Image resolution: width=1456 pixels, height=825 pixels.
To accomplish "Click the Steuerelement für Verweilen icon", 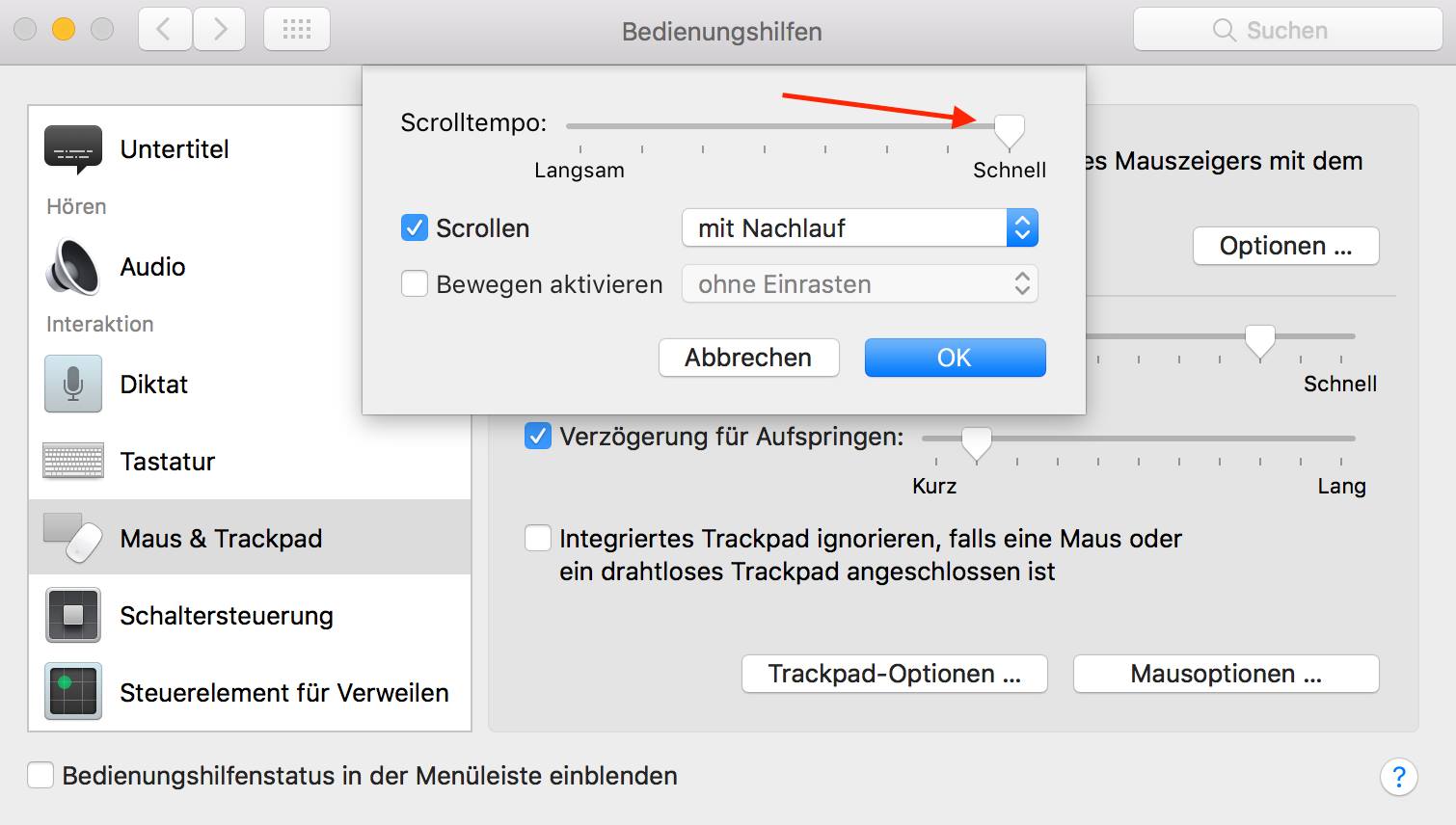I will [x=73, y=692].
